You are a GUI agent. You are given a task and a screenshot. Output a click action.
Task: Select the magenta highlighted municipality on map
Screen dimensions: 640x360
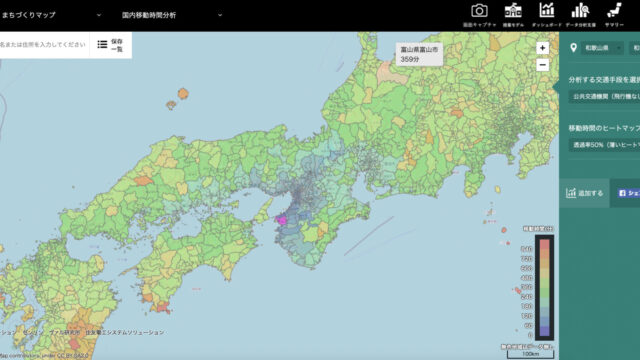tap(281, 220)
